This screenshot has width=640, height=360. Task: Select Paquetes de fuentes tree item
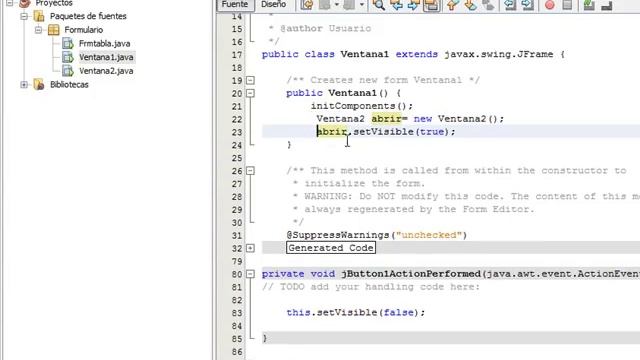click(x=88, y=16)
